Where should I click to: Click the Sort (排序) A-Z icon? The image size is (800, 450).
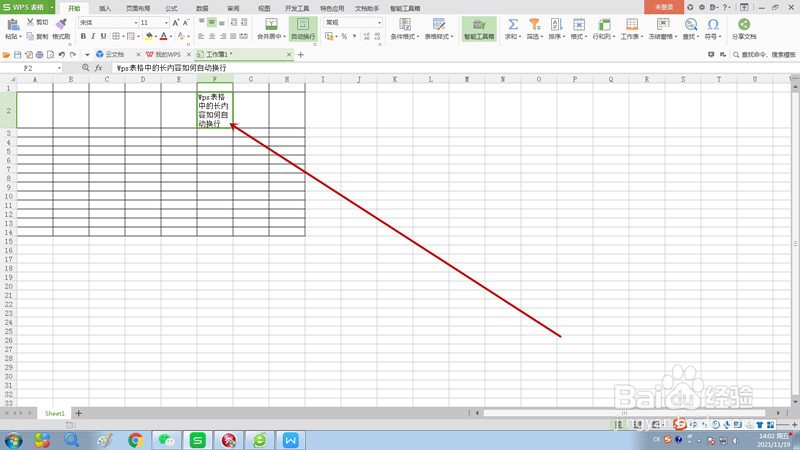click(556, 24)
